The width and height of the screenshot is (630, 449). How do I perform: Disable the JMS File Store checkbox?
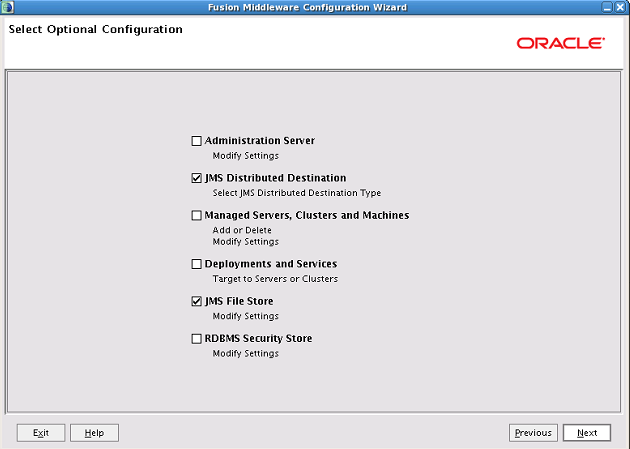[x=196, y=301]
